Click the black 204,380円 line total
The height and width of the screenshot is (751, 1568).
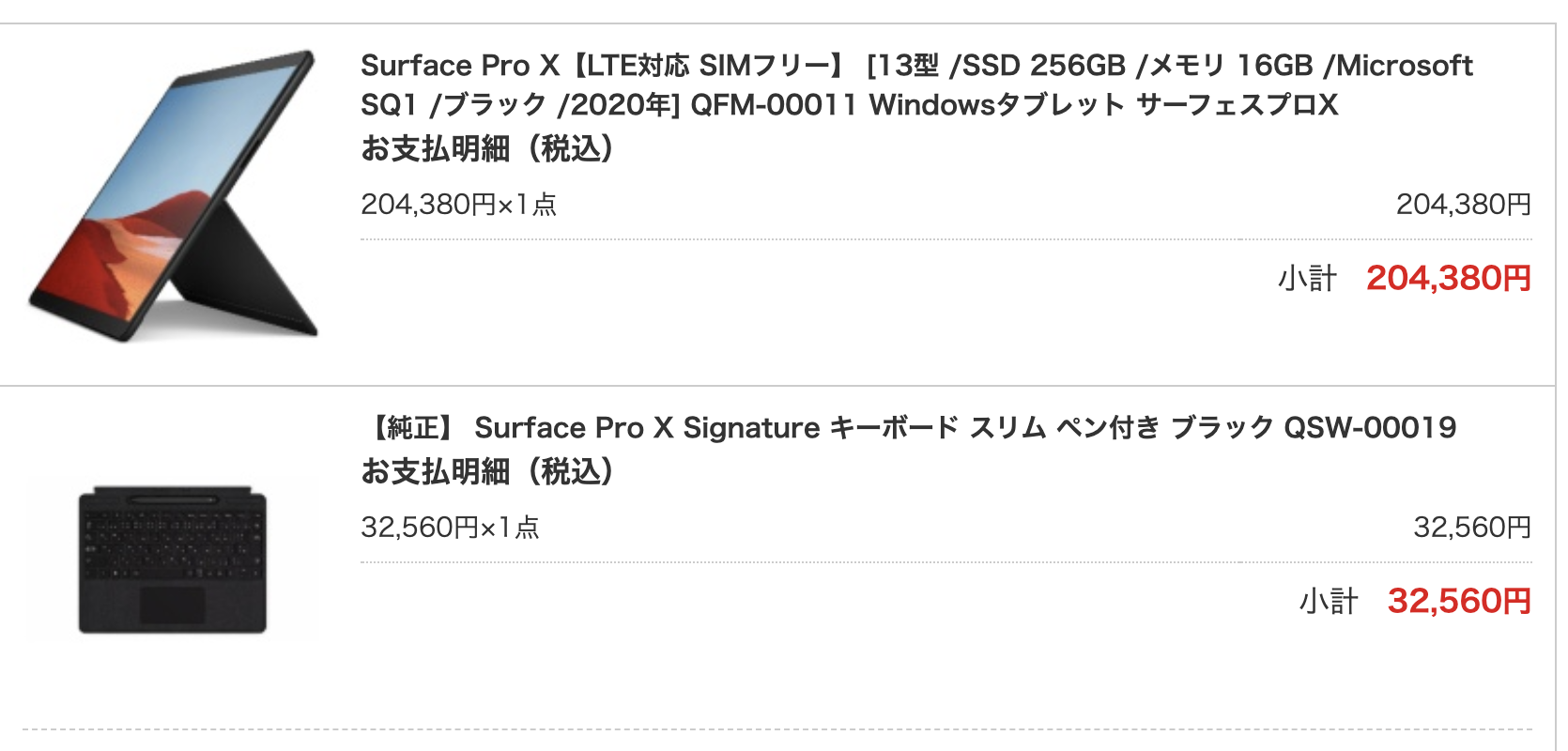(x=1463, y=205)
